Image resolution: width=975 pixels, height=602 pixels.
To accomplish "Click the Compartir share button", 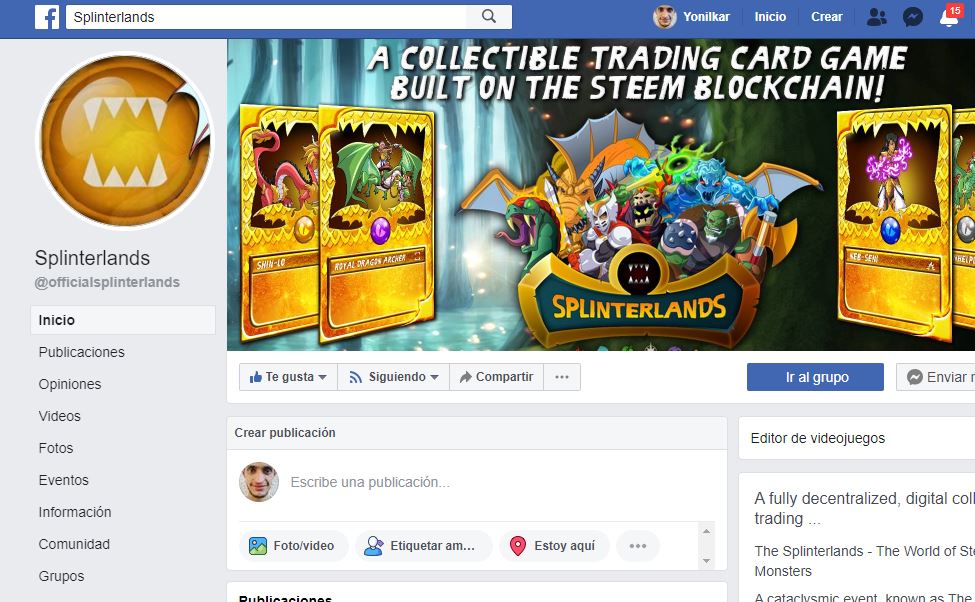I will coord(496,377).
